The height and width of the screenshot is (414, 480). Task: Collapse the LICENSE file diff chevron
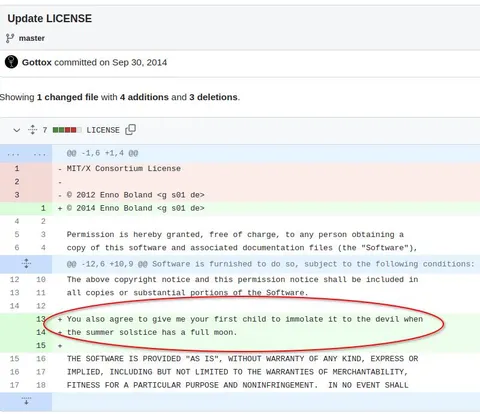pyautogui.click(x=17, y=130)
